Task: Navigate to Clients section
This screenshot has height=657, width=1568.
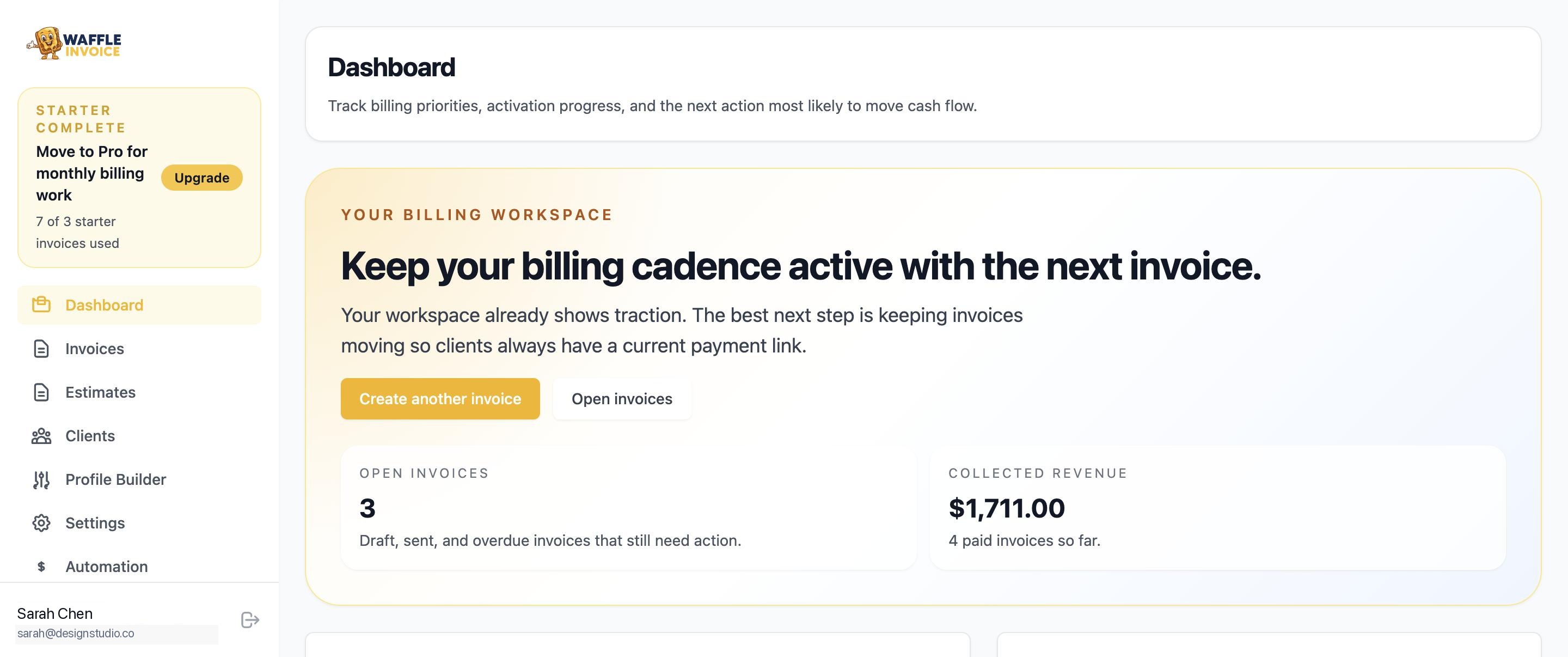Action: 90,436
